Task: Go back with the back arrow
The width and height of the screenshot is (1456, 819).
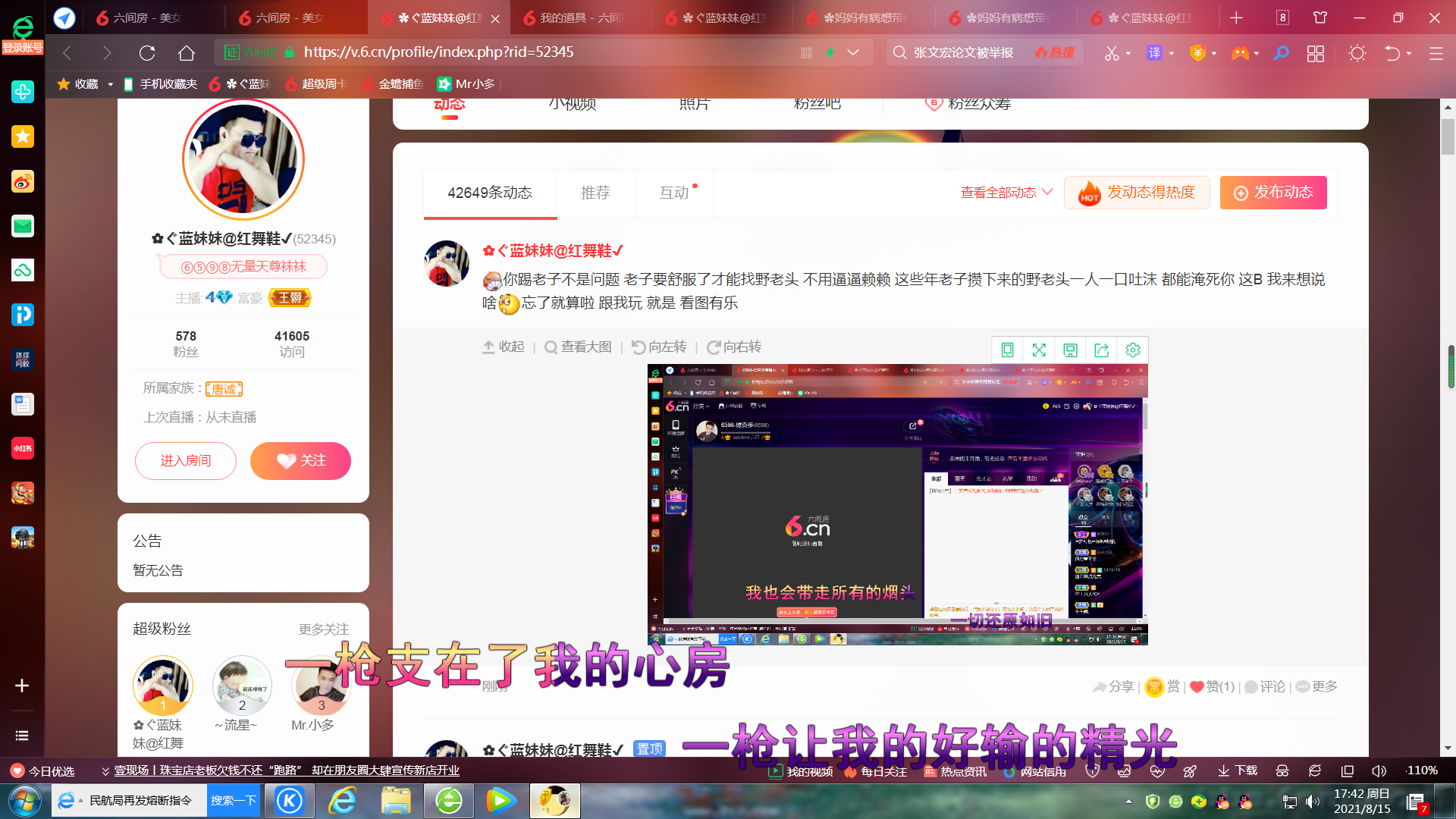Action: point(67,52)
